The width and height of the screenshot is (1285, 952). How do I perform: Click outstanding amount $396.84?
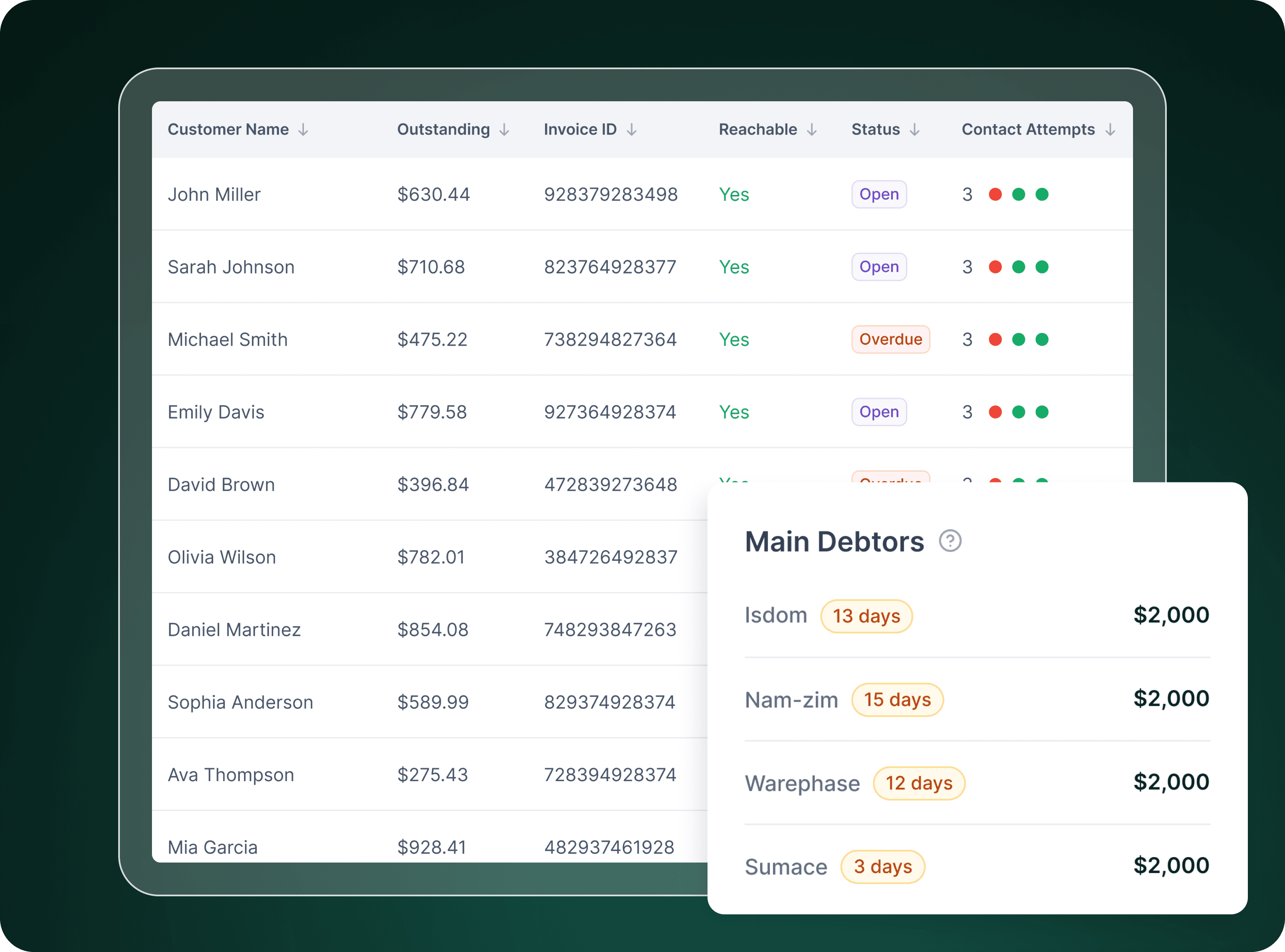(433, 485)
